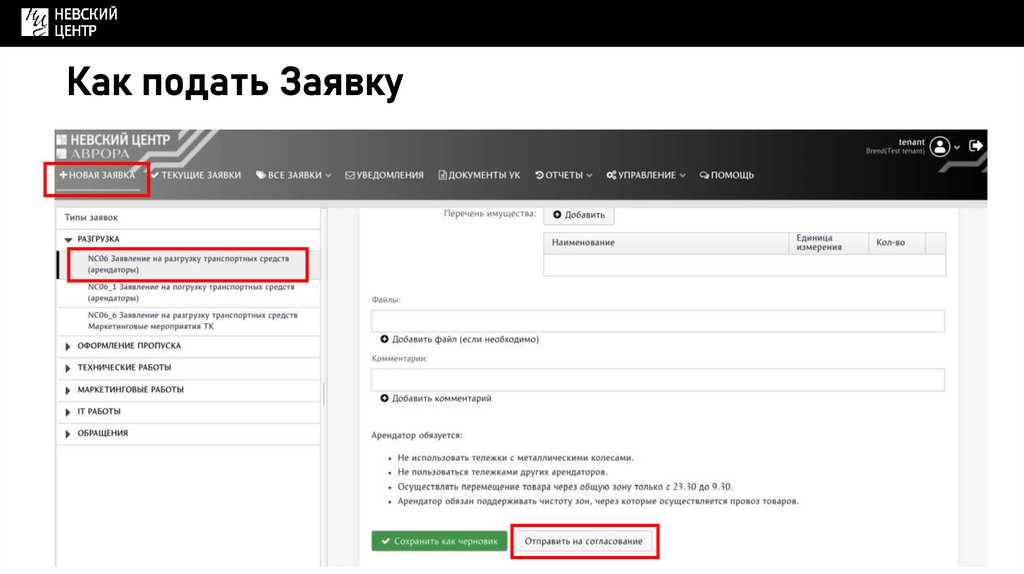This screenshot has width=1024, height=574.
Task: Click the document icon in Документы УК
Action: click(442, 175)
